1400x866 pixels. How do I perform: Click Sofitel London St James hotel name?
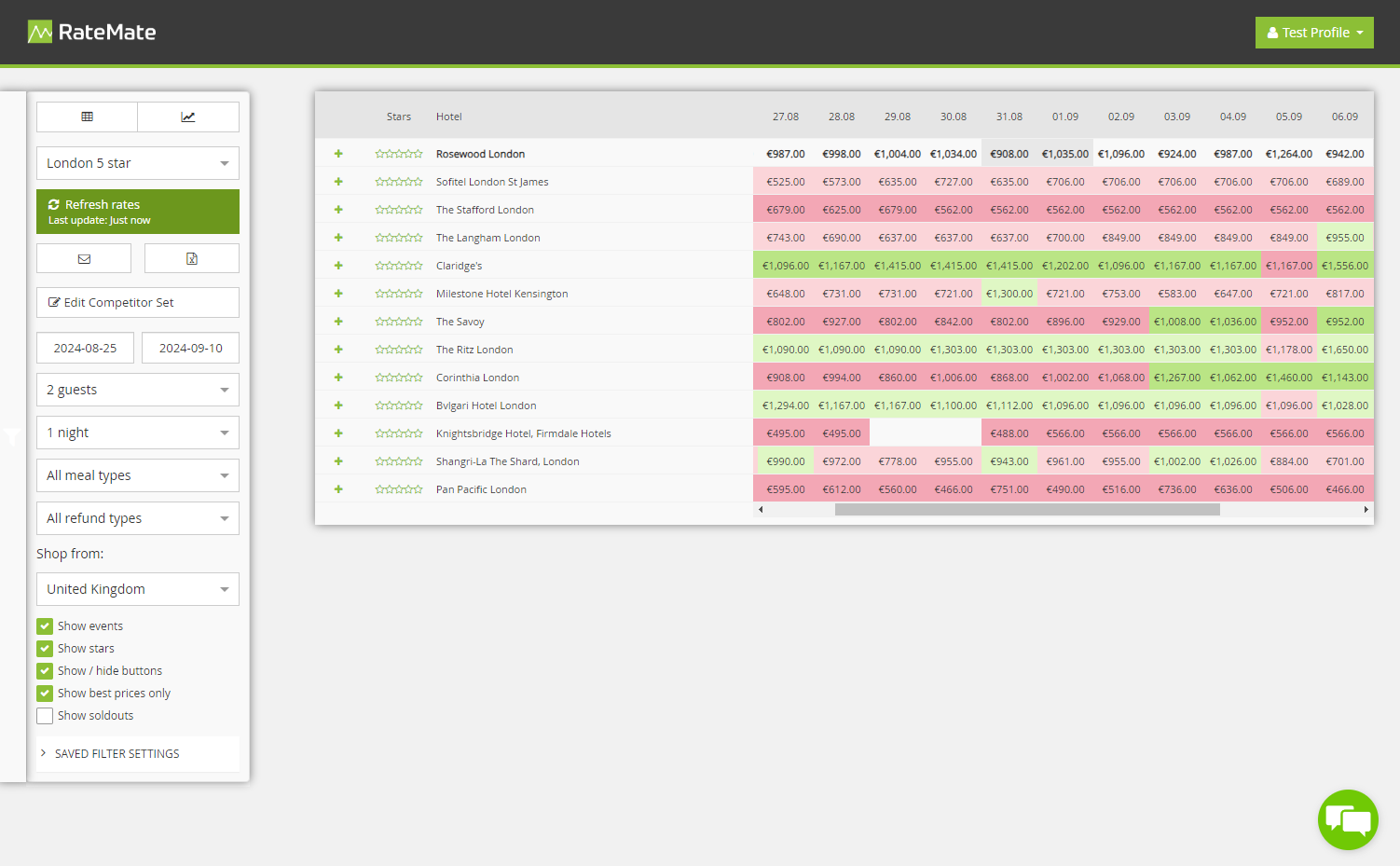click(x=492, y=182)
